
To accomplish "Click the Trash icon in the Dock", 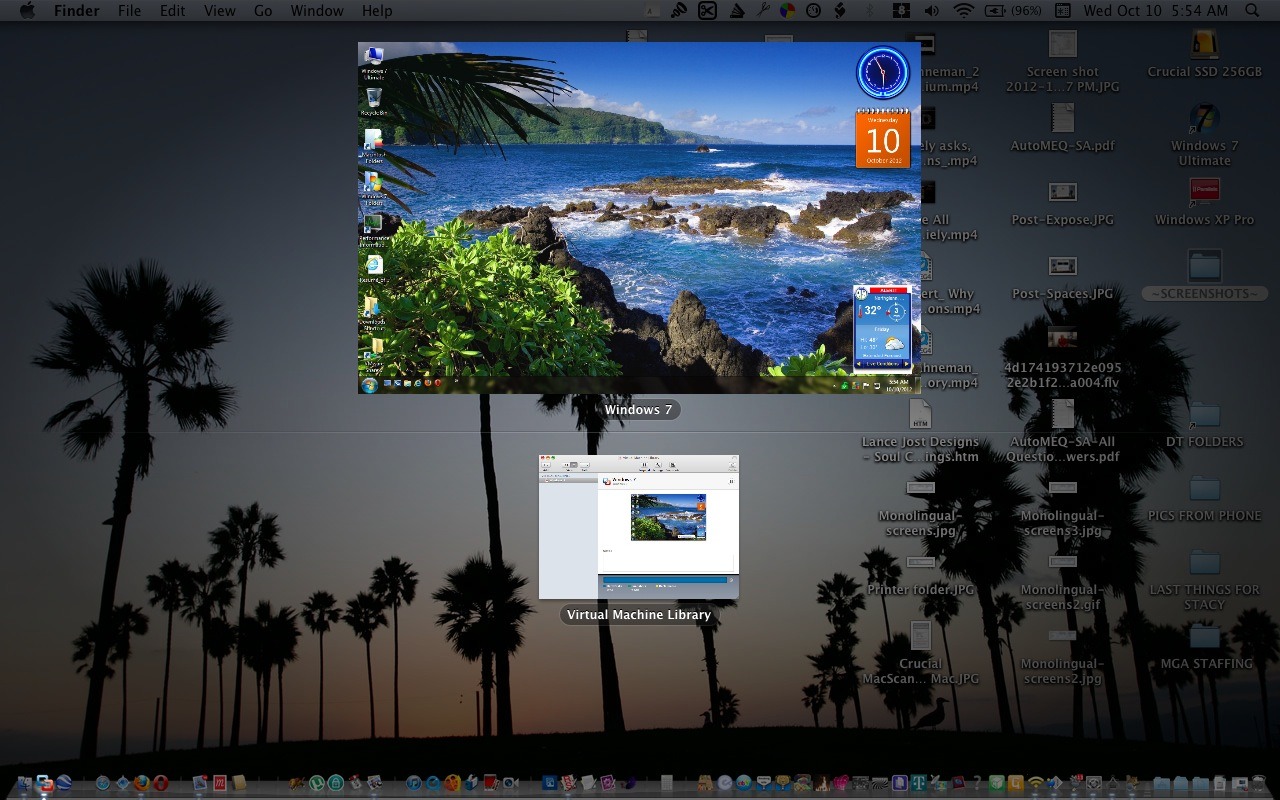I will coord(1258,784).
